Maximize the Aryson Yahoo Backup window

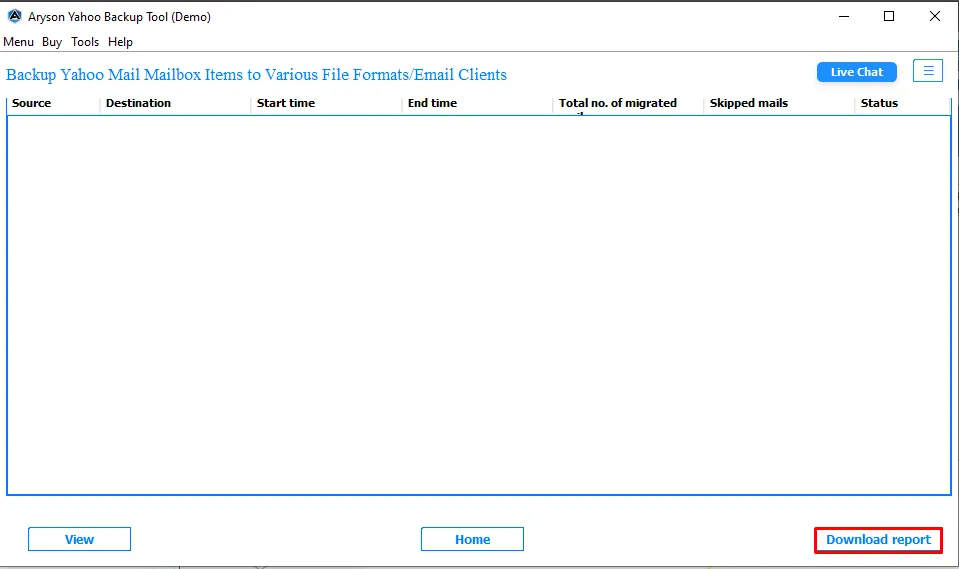(889, 17)
